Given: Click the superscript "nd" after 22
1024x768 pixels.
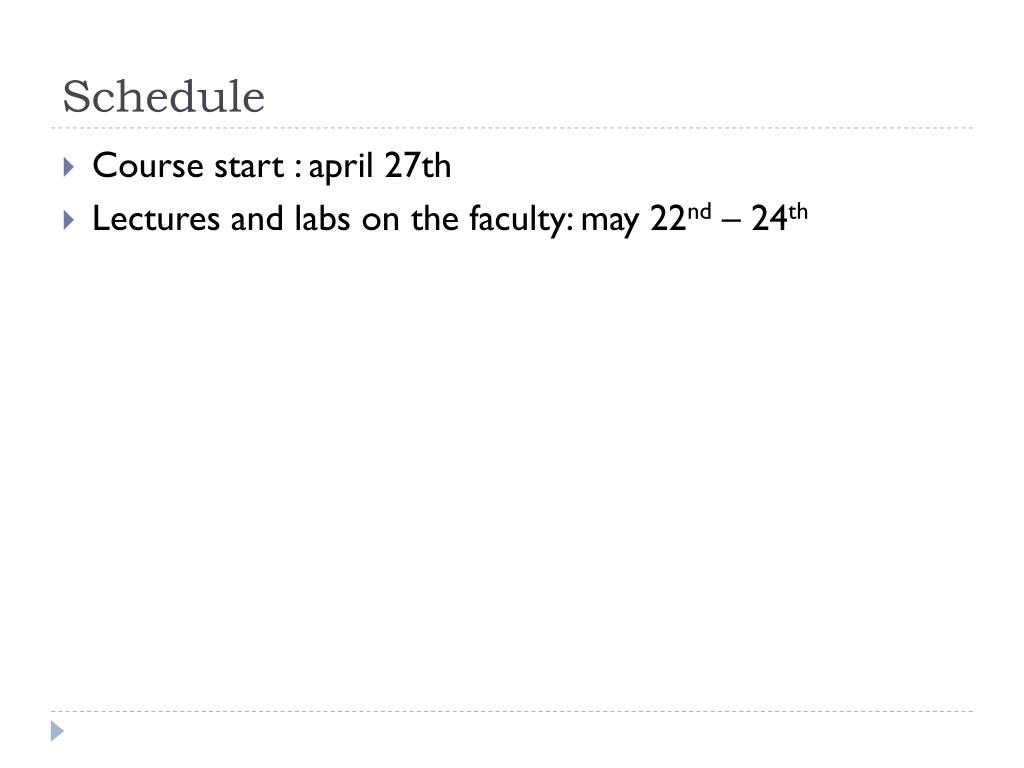Looking at the screenshot, I should (699, 212).
